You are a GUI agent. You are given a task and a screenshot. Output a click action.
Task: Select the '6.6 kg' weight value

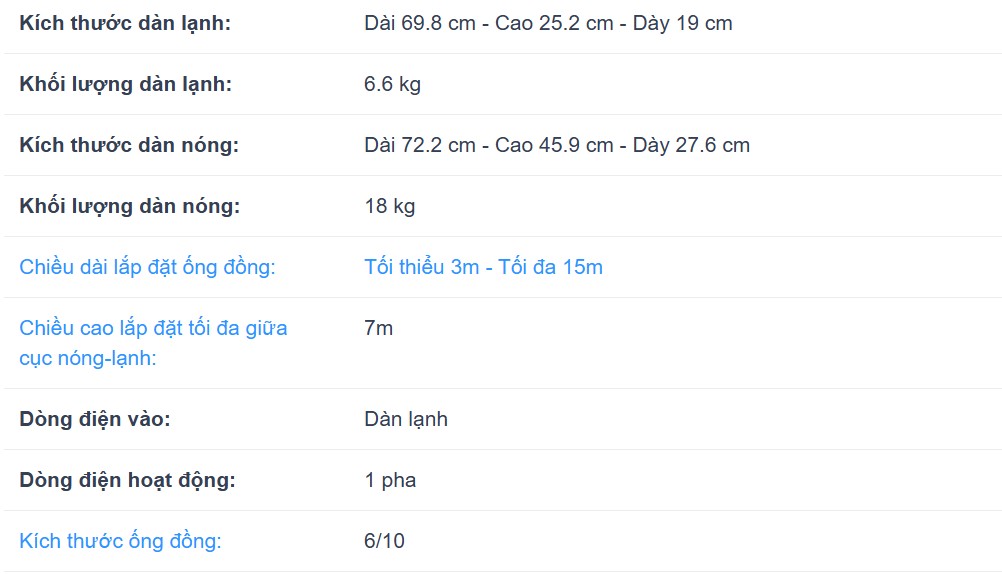coord(392,84)
